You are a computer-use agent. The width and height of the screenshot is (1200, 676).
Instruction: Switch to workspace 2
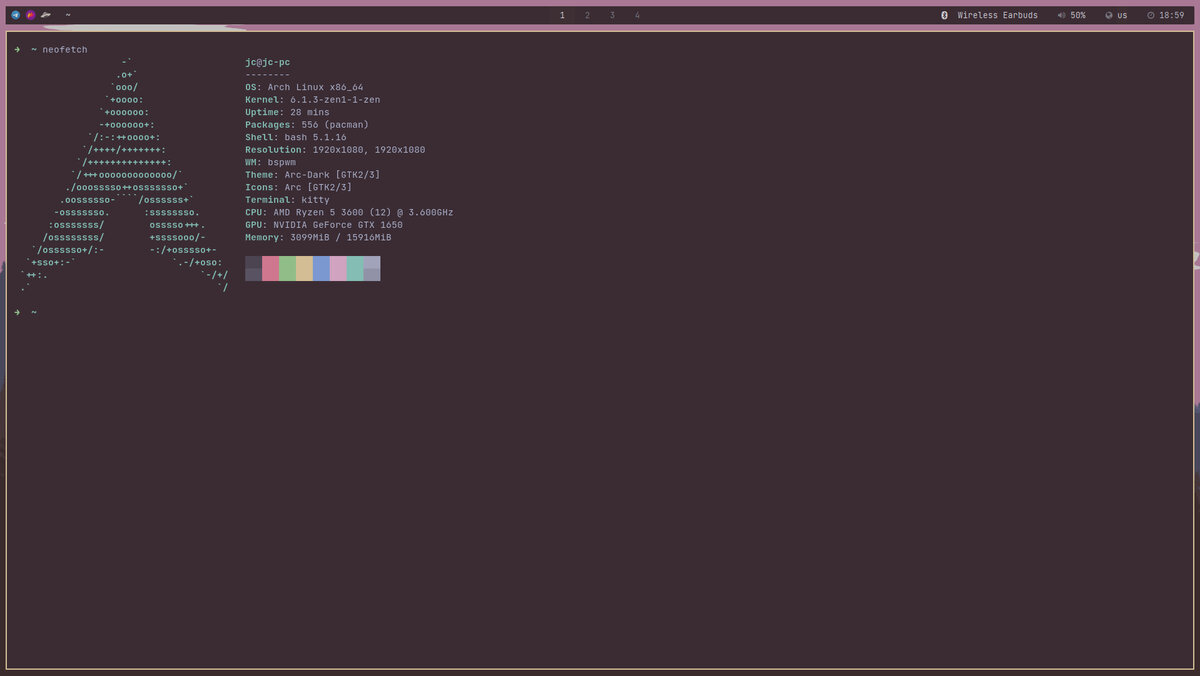pyautogui.click(x=587, y=15)
